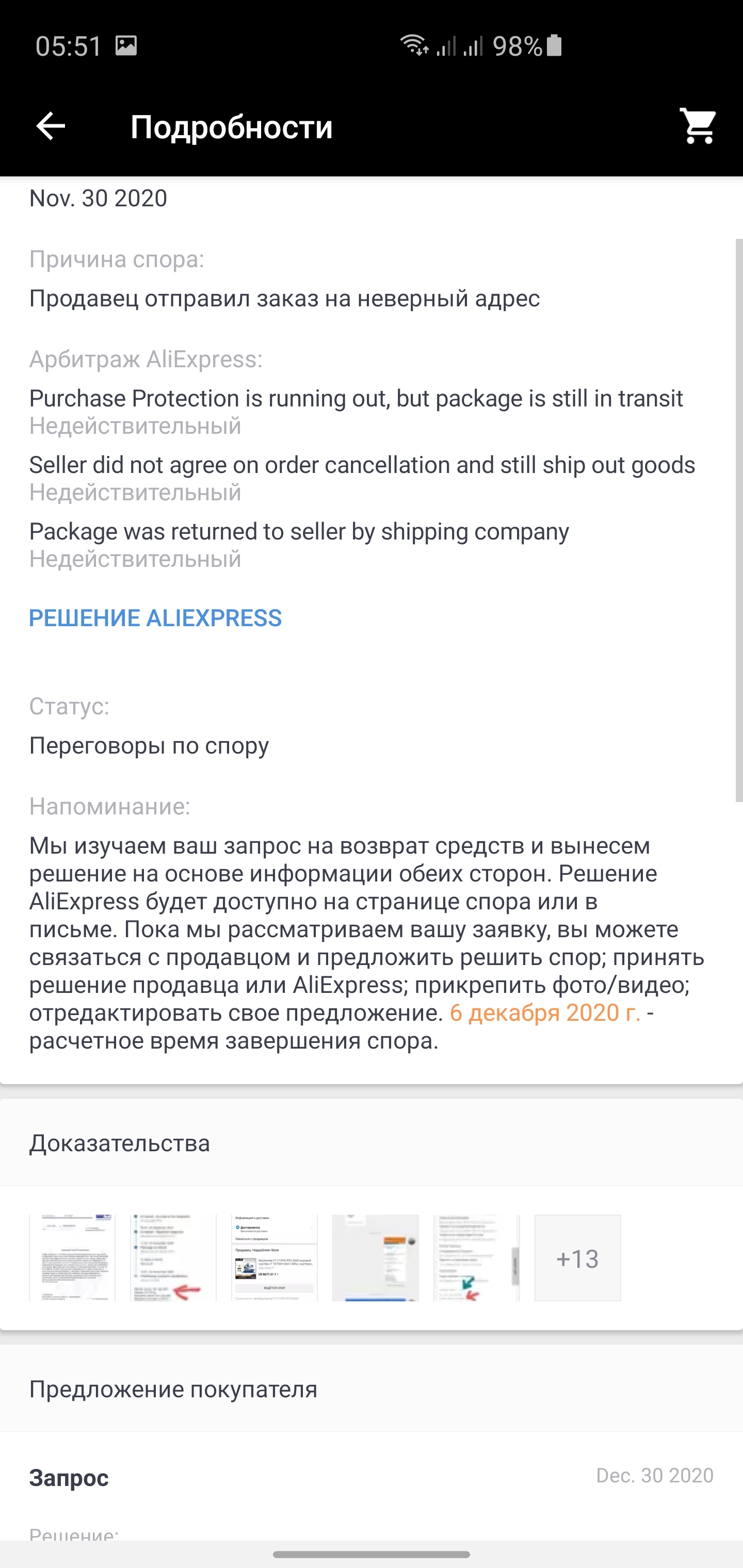Screen dimensions: 743x1568
Task: Tap the back arrow in the header
Action: 51,126
